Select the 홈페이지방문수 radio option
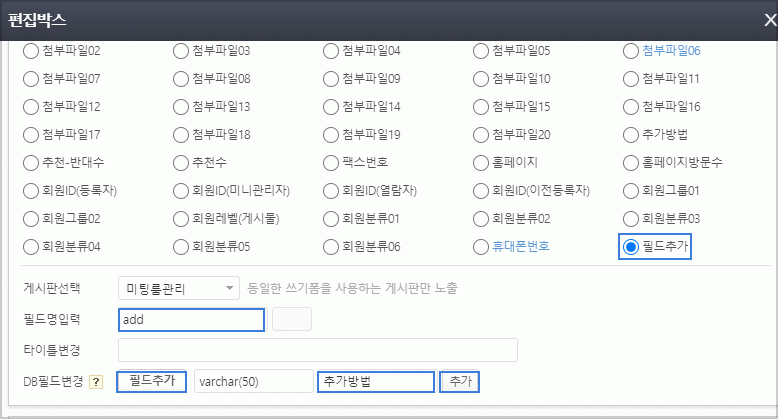The image size is (778, 419). pyautogui.click(x=631, y=162)
